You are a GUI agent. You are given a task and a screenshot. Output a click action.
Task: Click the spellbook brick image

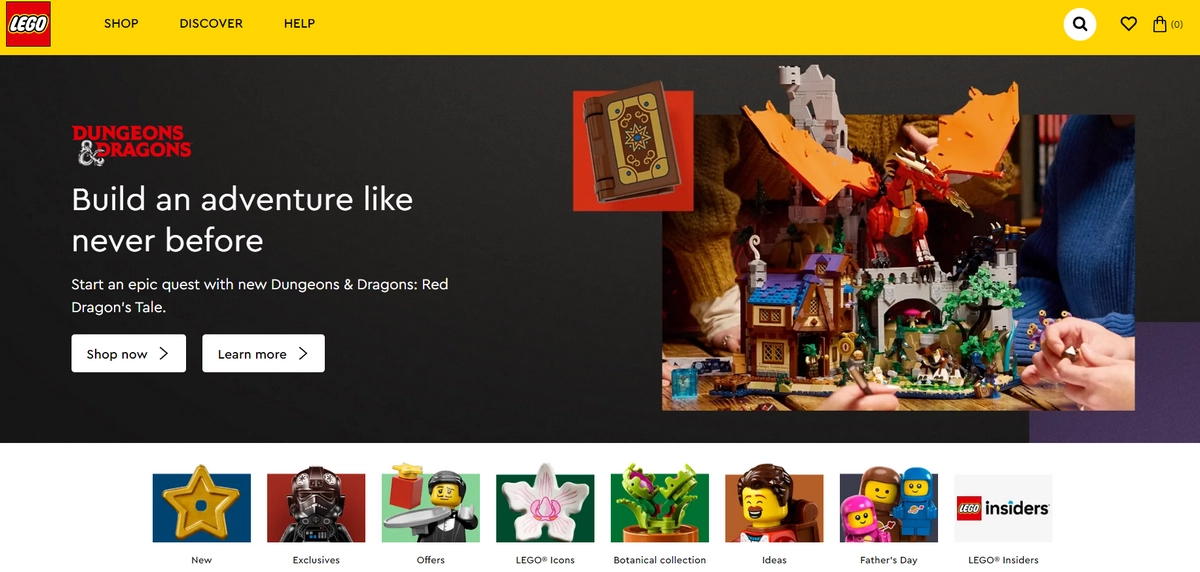pos(633,150)
